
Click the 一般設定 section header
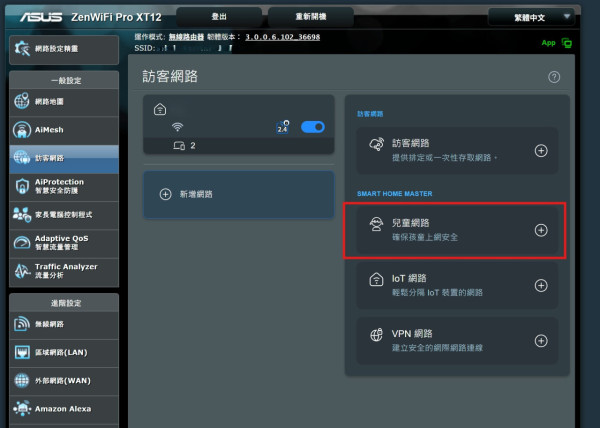point(66,81)
